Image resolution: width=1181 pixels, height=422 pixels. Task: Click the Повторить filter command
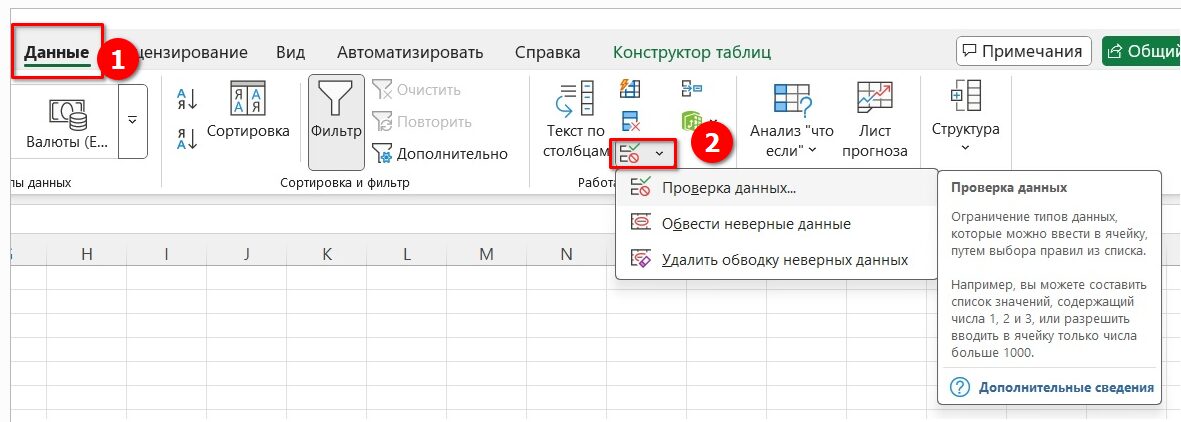[x=422, y=122]
